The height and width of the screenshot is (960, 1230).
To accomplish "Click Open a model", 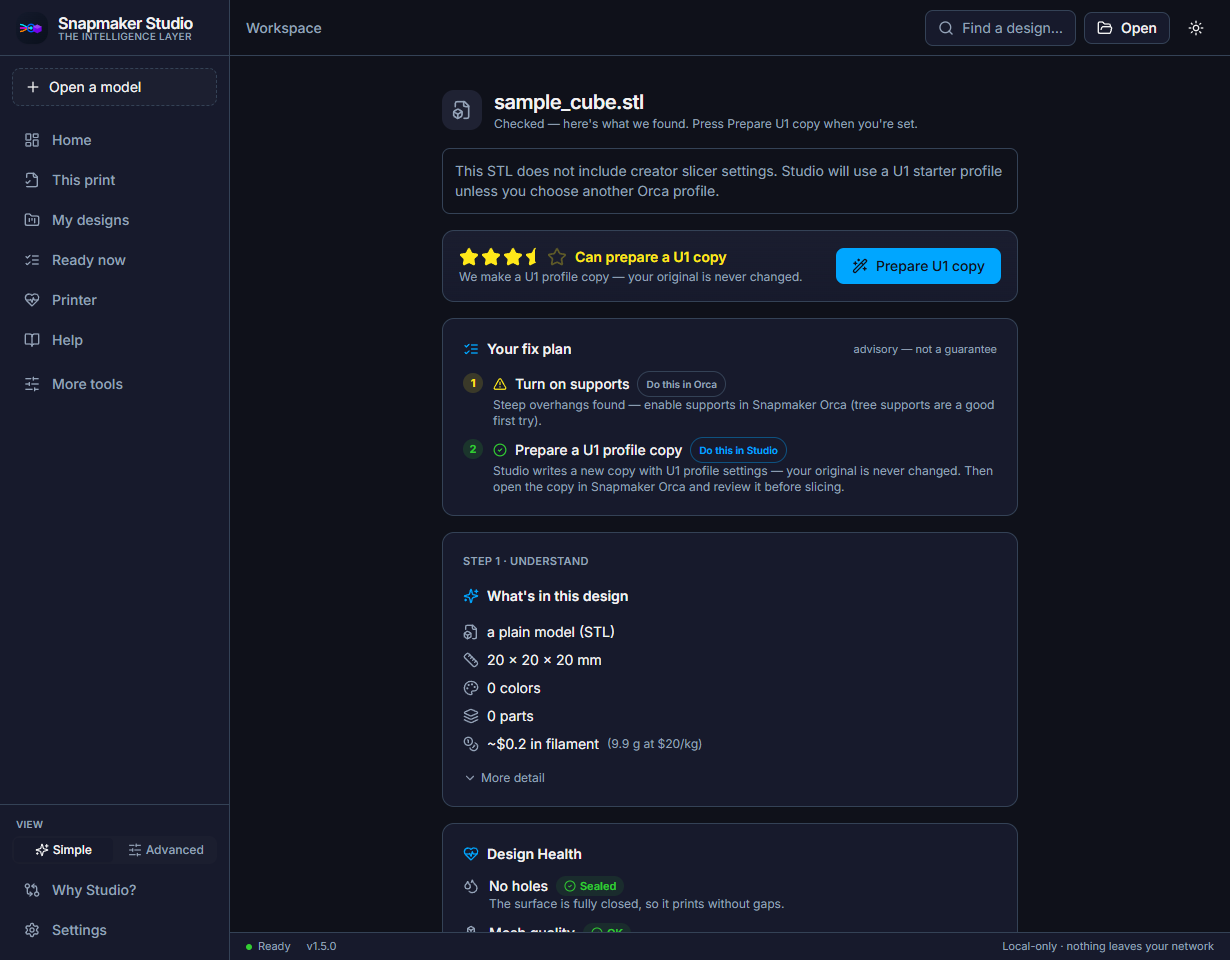I will pos(114,87).
